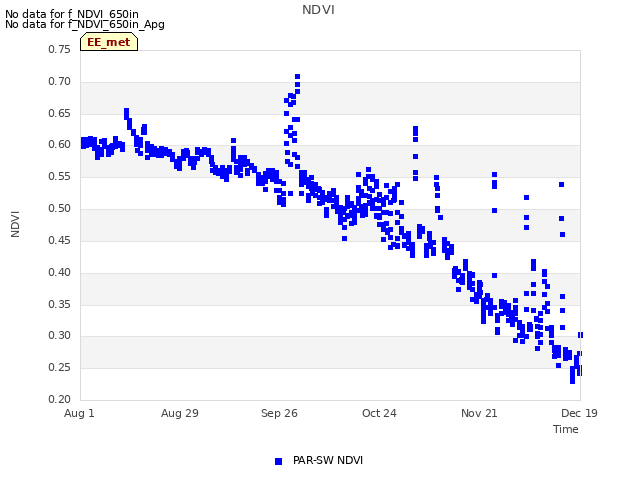
Task: Click the 0.25 y-axis tick label
Action: 60,367
